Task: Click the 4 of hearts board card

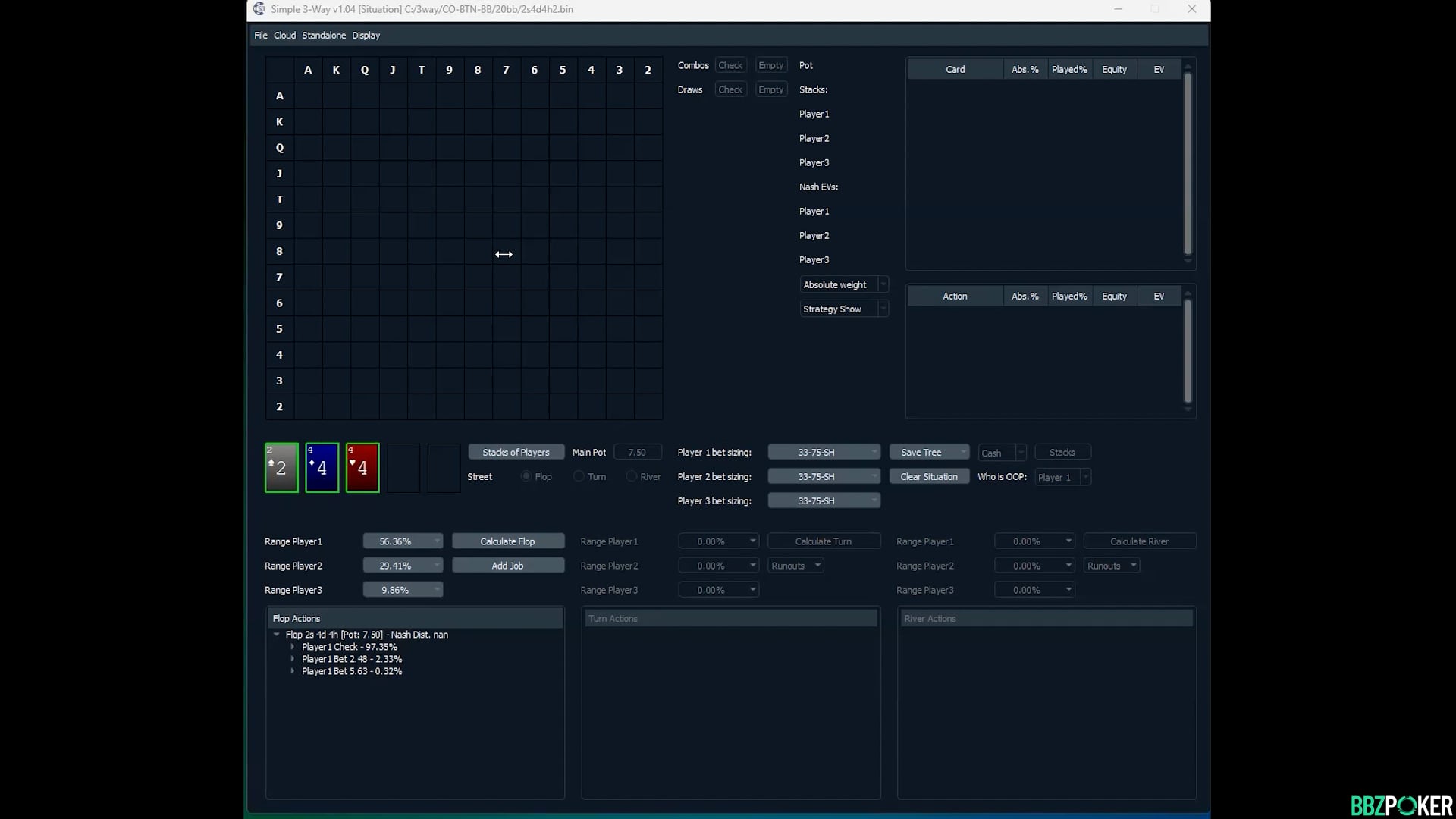Action: coord(362,468)
